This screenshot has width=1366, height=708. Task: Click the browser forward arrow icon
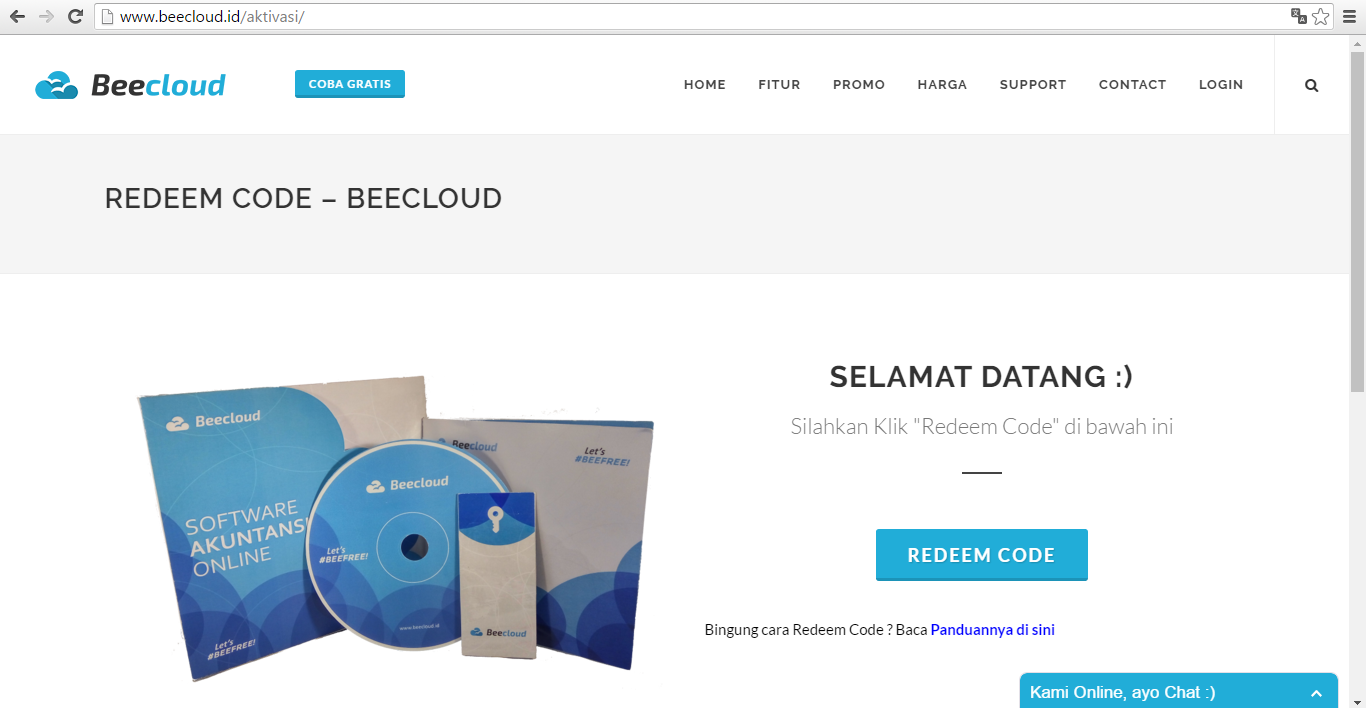(x=46, y=16)
